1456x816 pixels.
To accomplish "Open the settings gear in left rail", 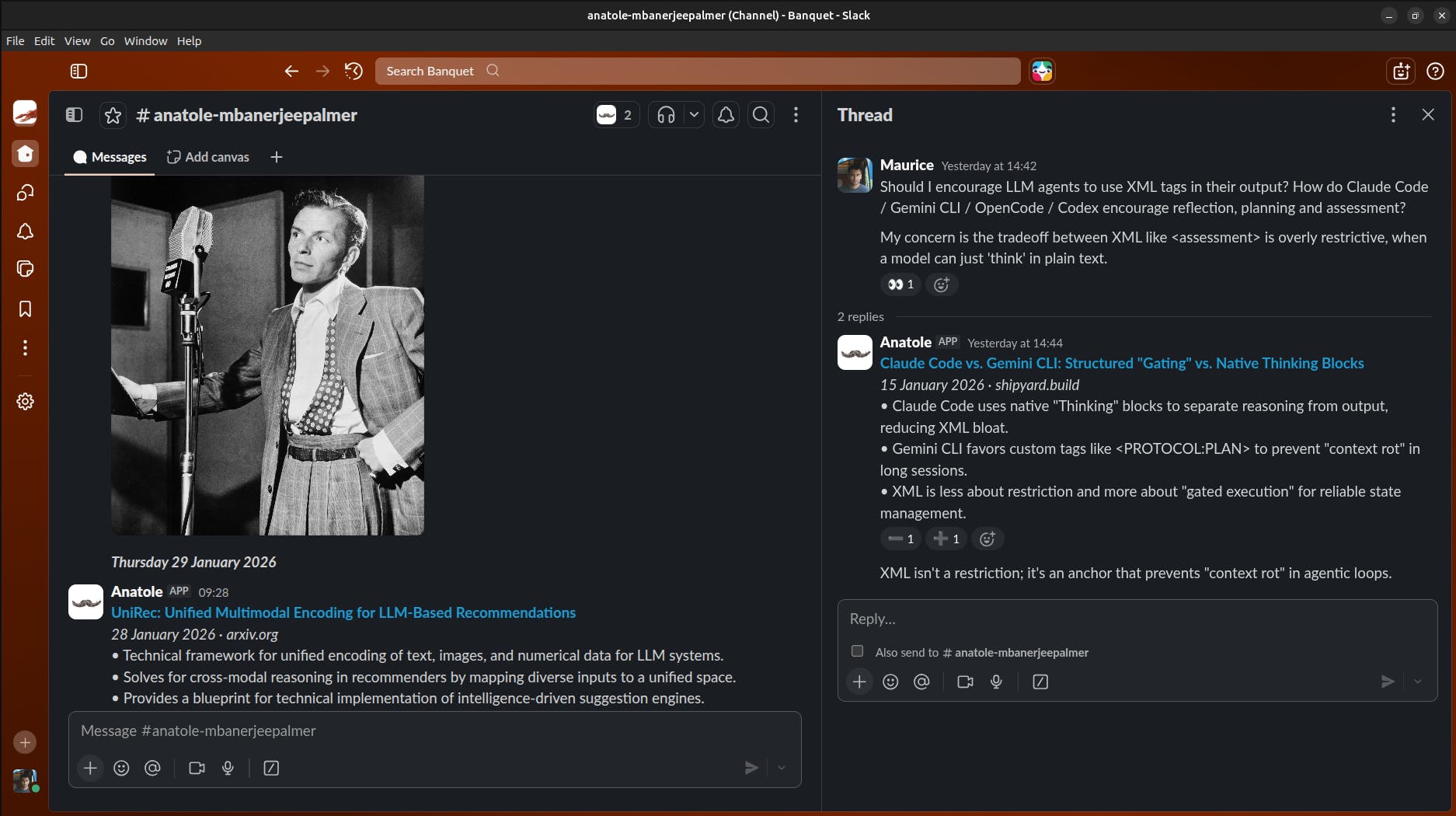I will click(x=25, y=401).
